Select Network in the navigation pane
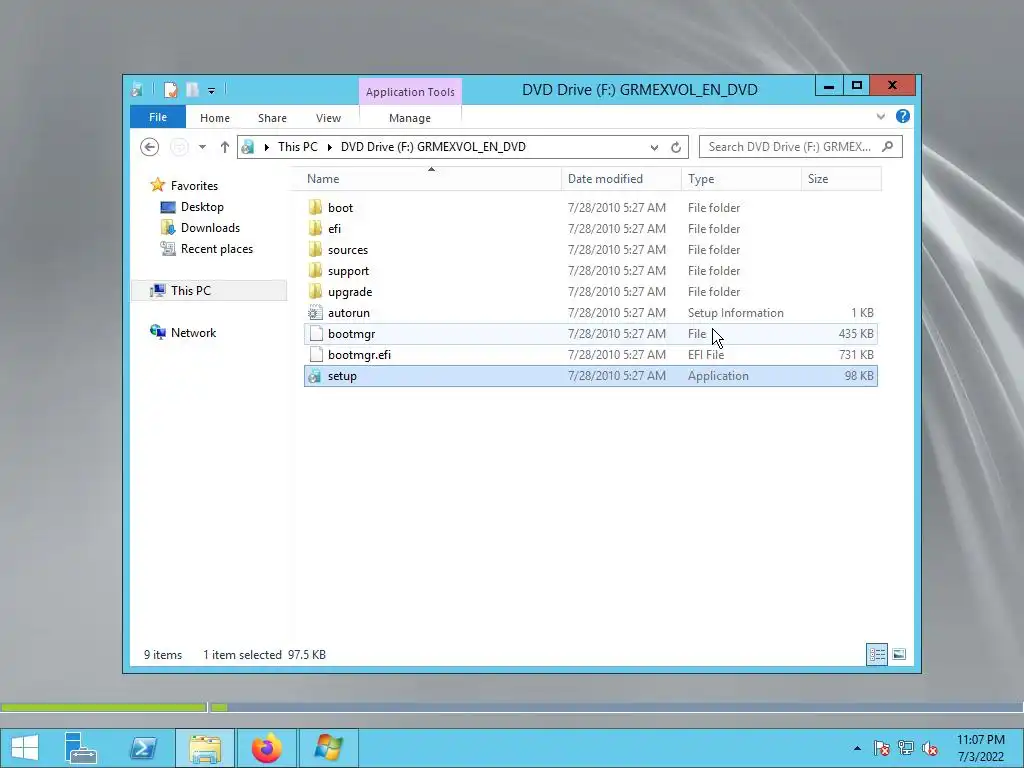 (193, 332)
